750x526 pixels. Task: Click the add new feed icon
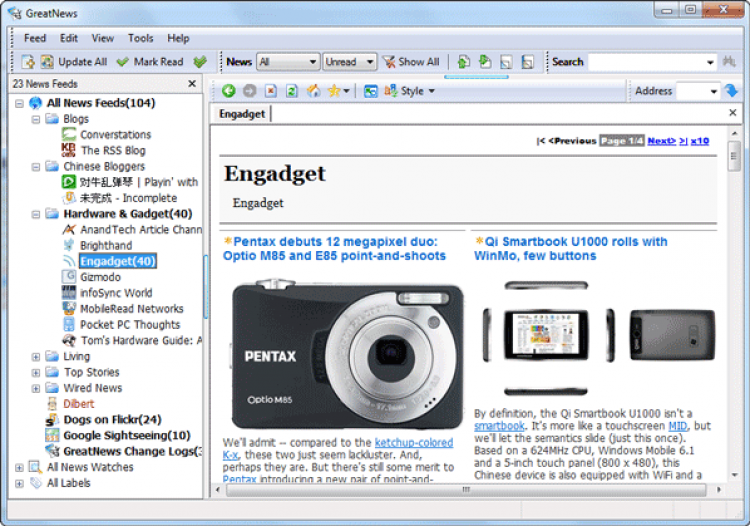coord(27,62)
